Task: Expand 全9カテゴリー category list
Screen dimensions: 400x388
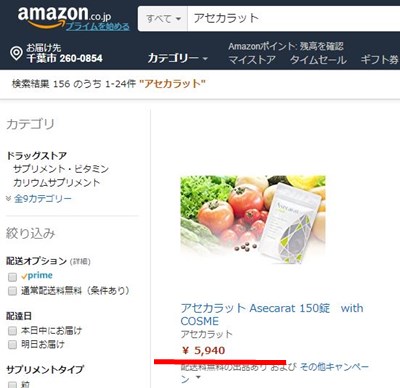Action: pos(43,199)
